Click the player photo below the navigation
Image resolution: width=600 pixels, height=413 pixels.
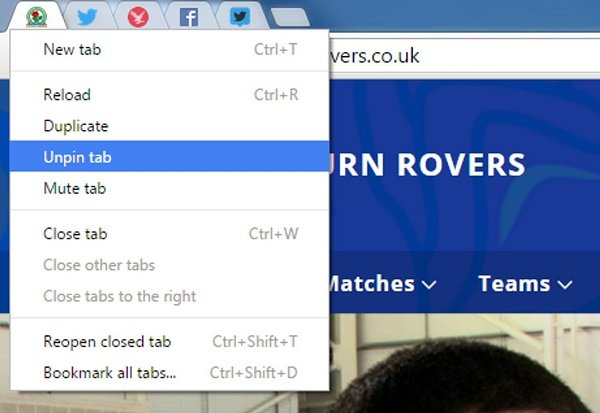(464, 363)
